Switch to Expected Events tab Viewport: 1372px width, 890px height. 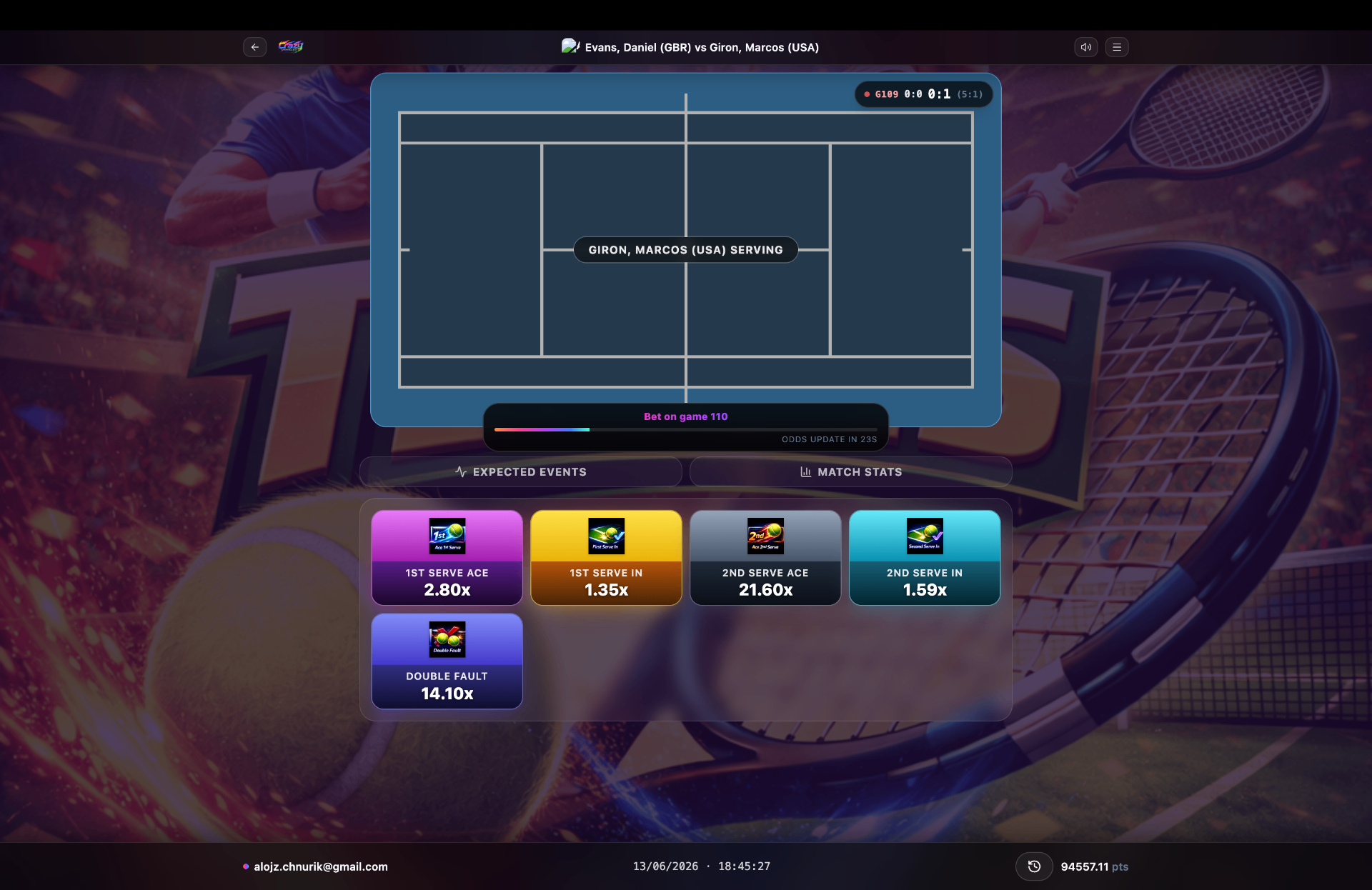(520, 471)
